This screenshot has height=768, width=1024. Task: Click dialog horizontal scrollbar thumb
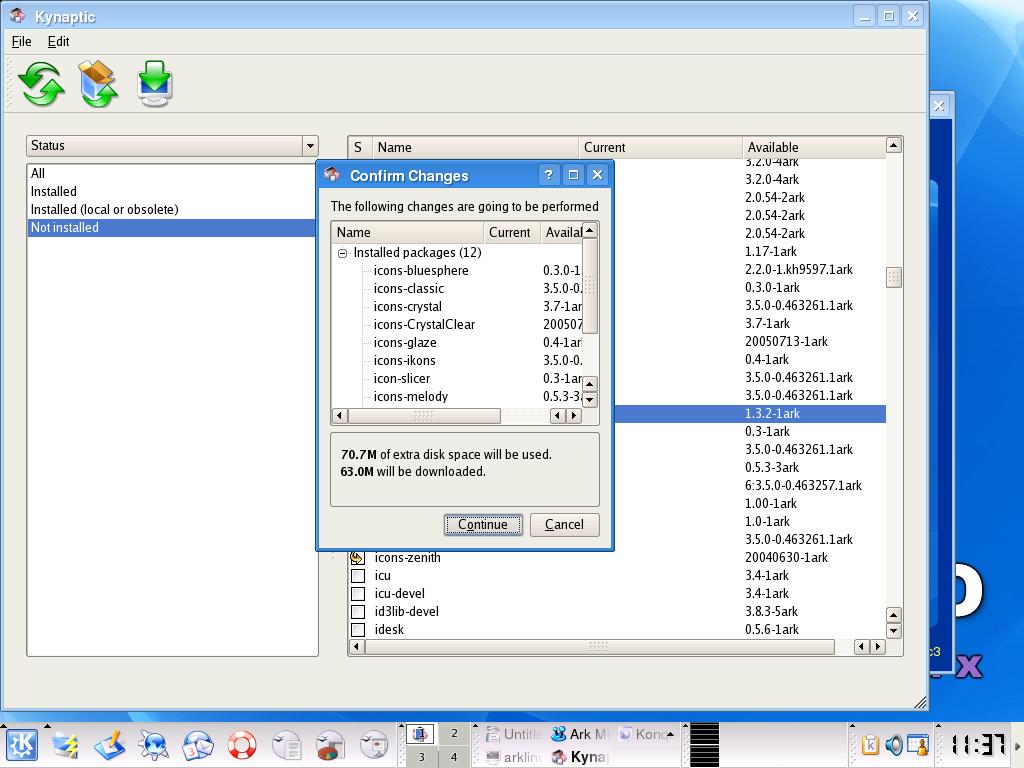[424, 415]
